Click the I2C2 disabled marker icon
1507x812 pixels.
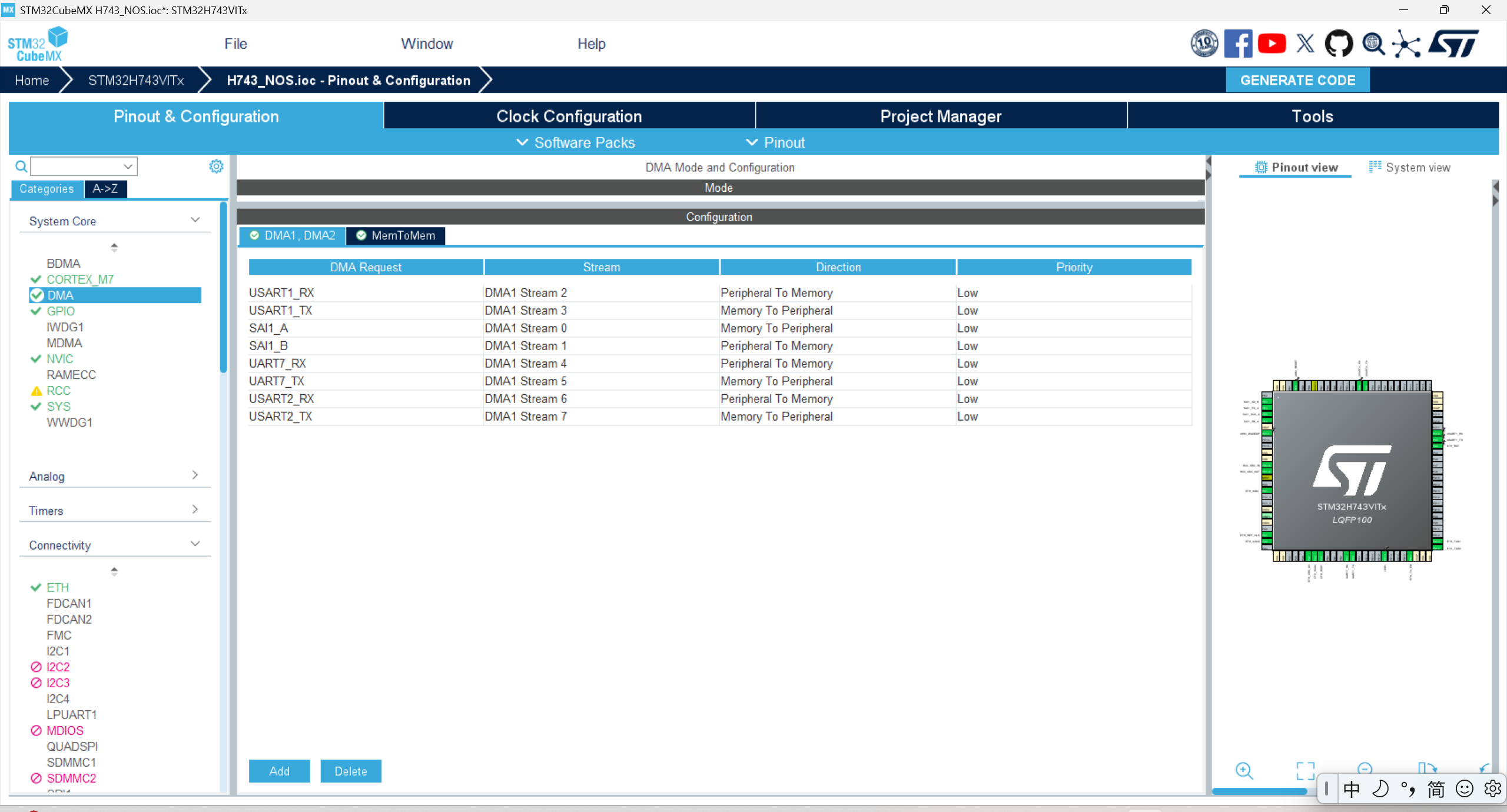[36, 667]
